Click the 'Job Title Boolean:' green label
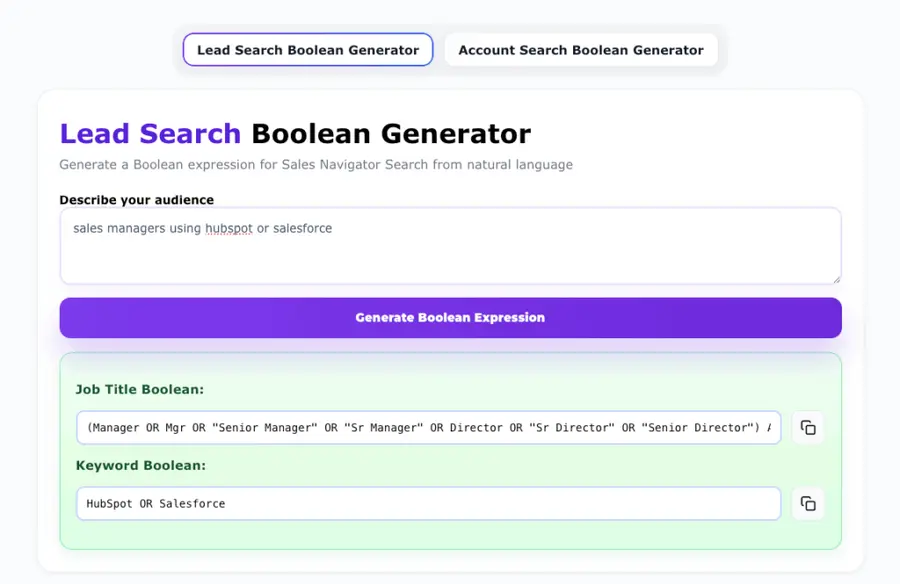This screenshot has height=584, width=900. [128, 389]
